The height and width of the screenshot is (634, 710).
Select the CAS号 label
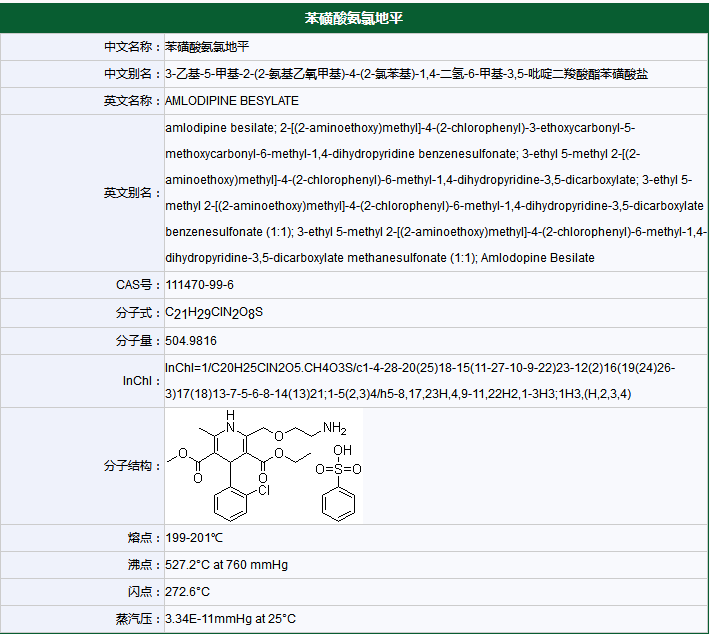[x=138, y=285]
